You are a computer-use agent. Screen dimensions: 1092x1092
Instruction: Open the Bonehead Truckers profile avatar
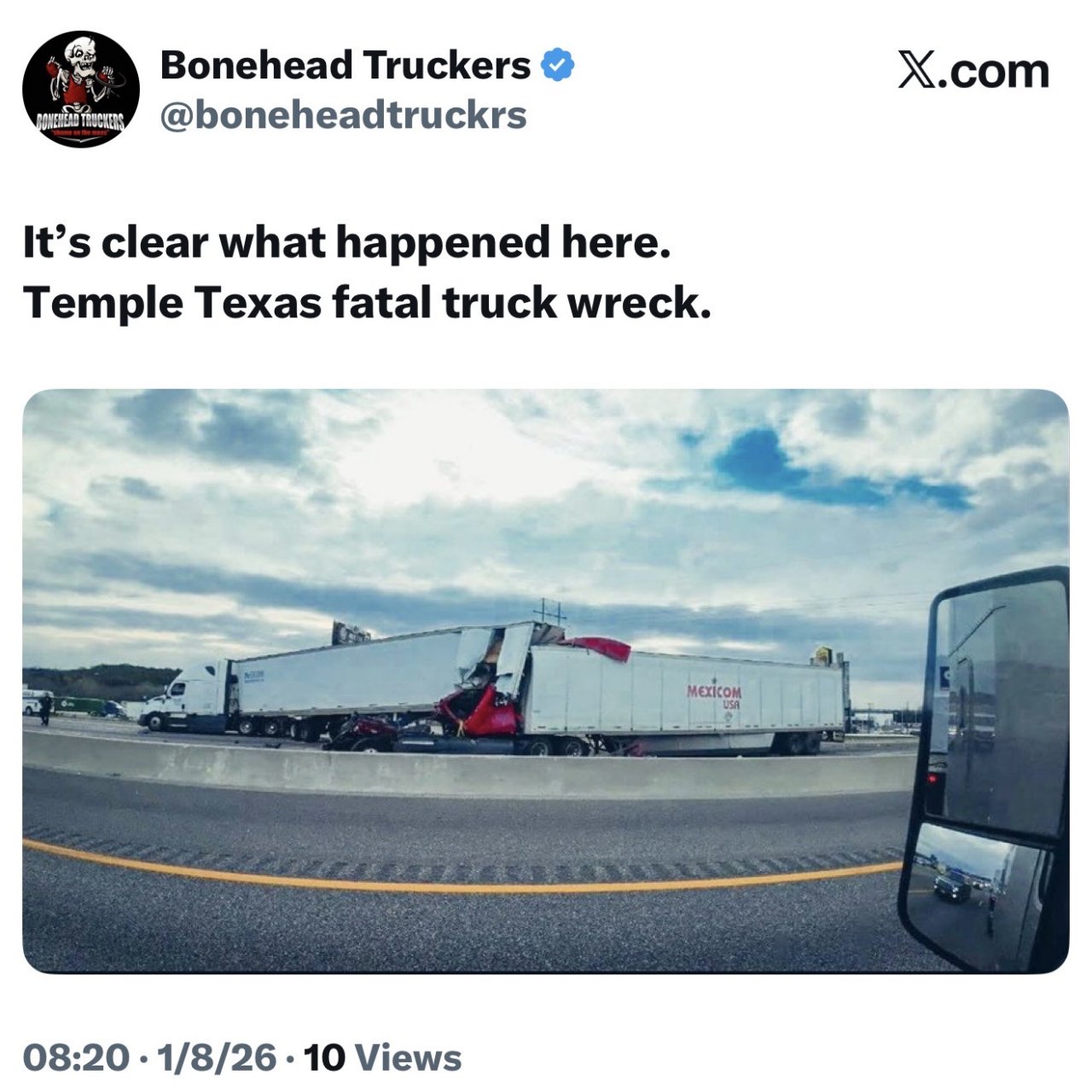[81, 90]
